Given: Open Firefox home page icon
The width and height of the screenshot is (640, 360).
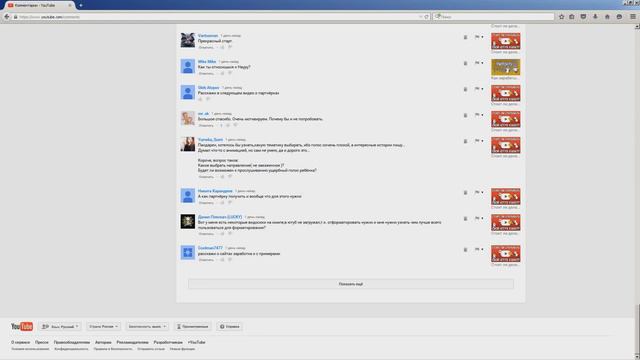Looking at the screenshot, I should click(x=607, y=17).
